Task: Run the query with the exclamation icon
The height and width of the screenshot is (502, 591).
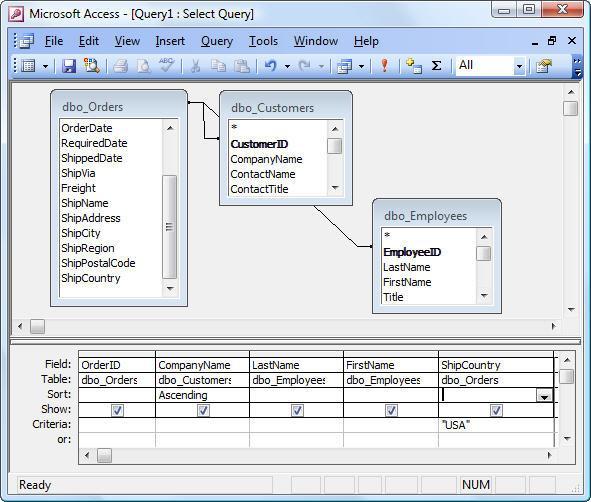Action: click(384, 66)
